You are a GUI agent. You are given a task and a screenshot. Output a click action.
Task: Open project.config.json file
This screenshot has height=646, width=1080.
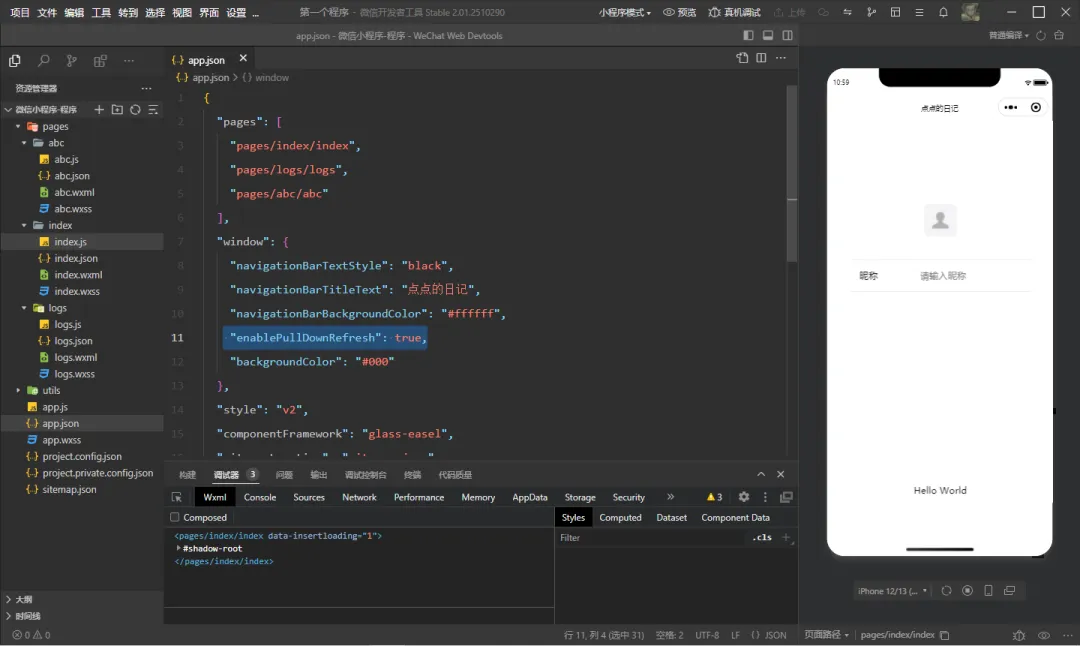82,457
